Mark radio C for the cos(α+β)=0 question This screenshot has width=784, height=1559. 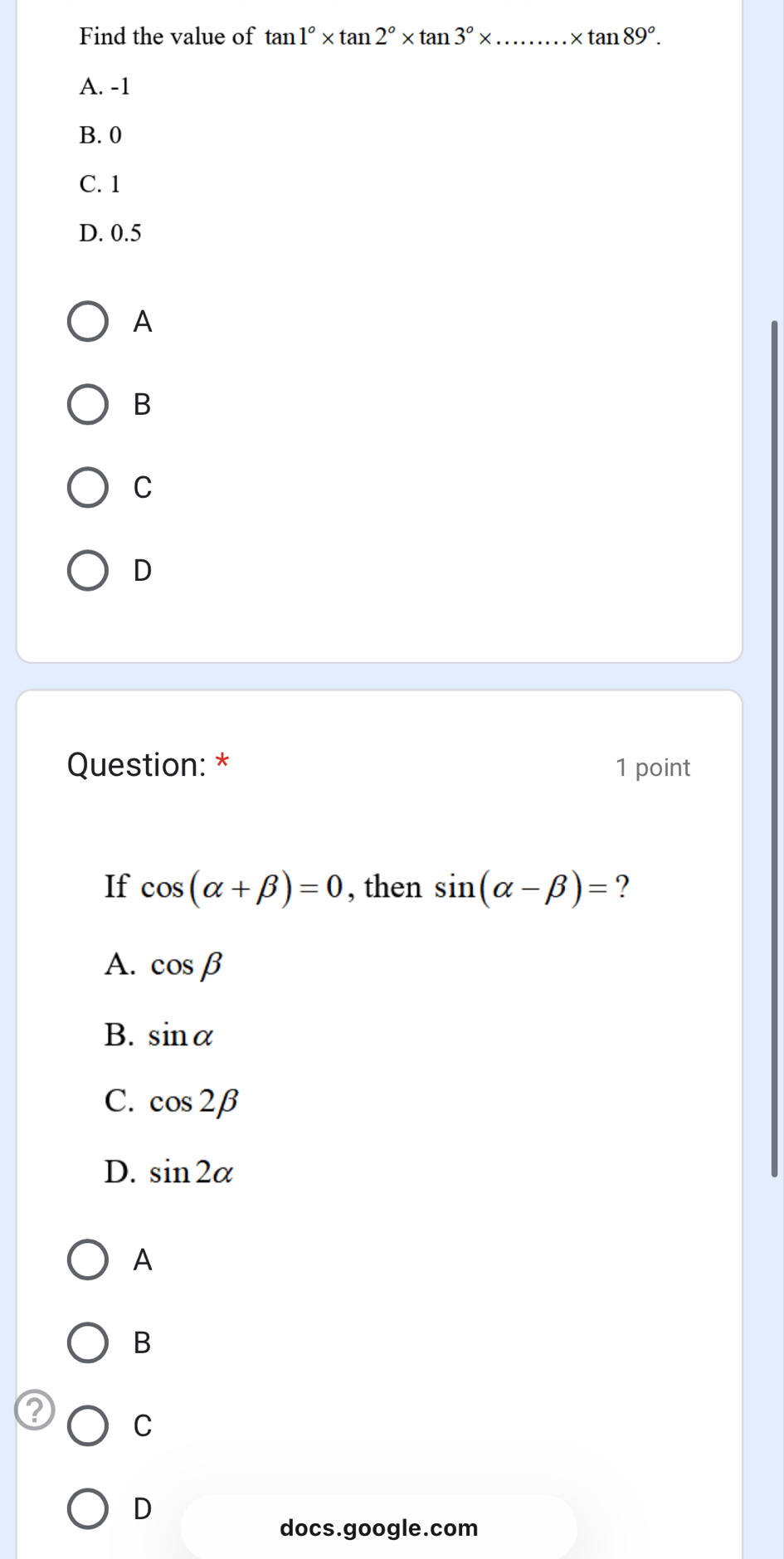(88, 1426)
